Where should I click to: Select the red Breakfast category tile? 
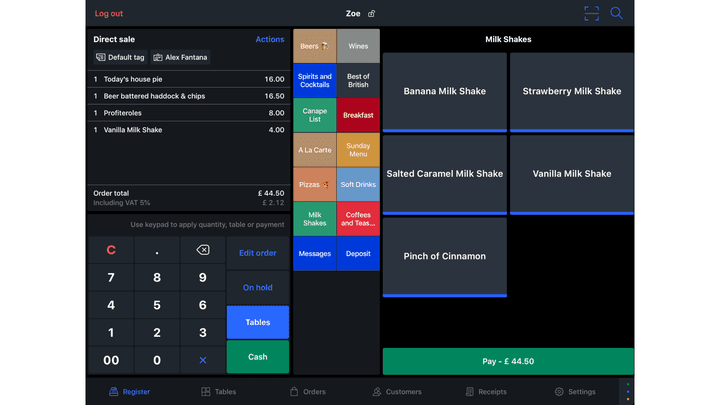tap(358, 115)
